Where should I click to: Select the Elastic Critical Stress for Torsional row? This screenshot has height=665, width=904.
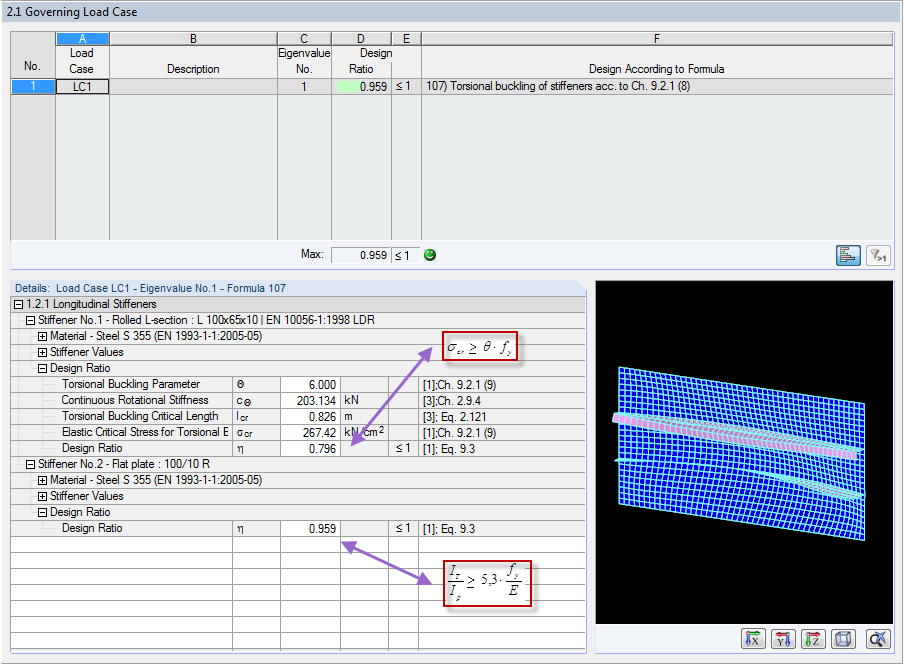(x=297, y=433)
